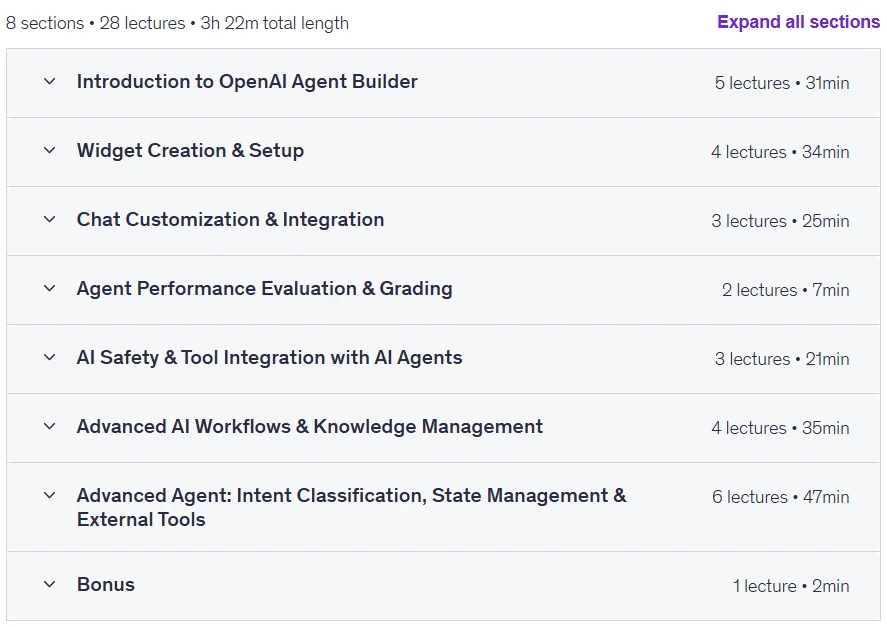The width and height of the screenshot is (887, 627).
Task: Click chevron next to Widget Creation & Setup
Action: coord(50,151)
